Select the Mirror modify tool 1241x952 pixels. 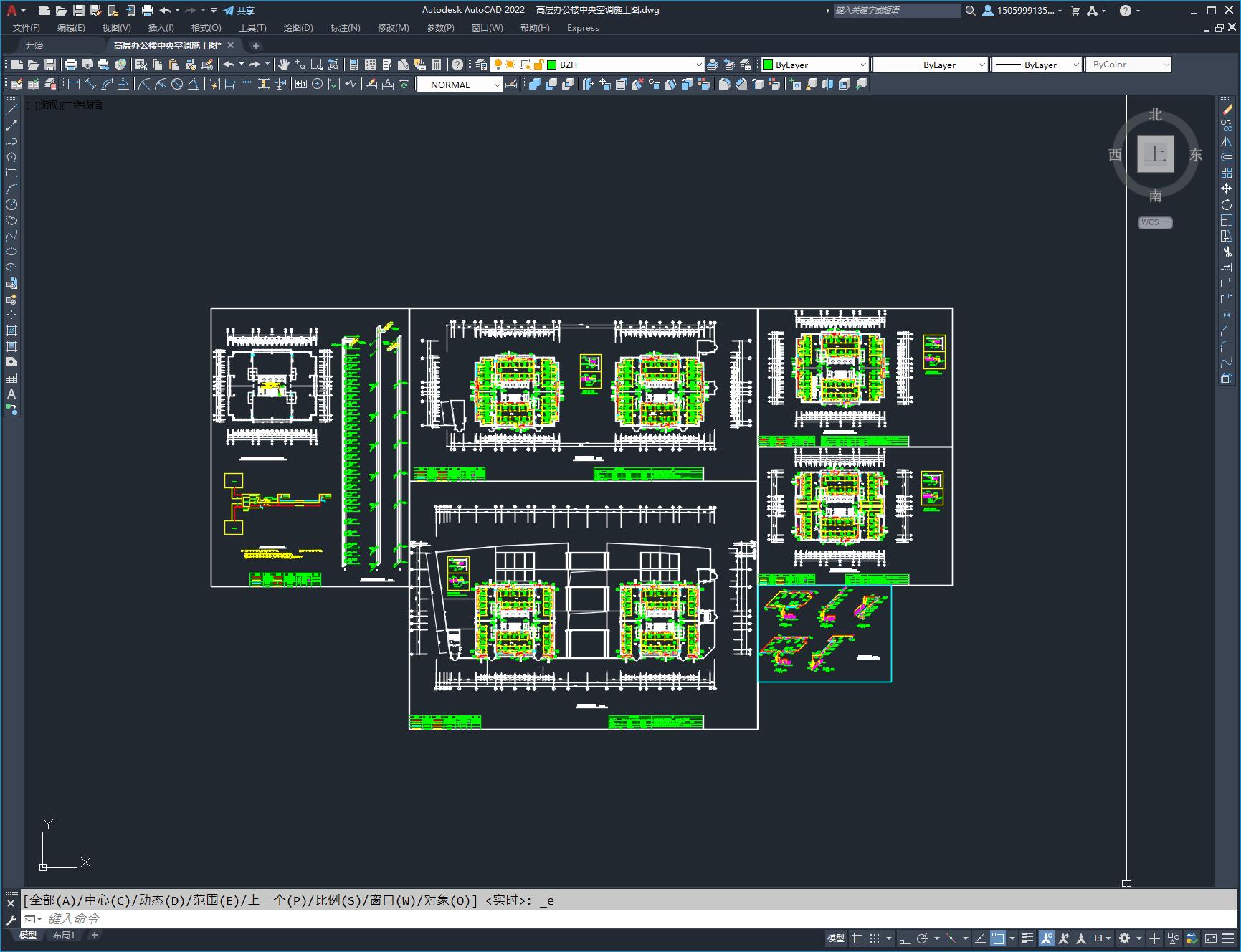point(1227,141)
